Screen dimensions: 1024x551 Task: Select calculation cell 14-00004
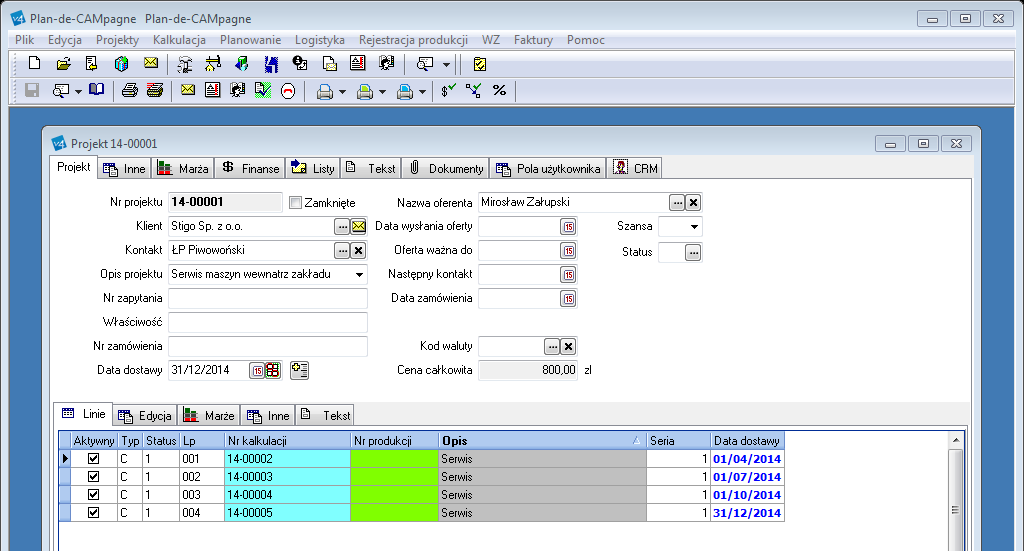[x=287, y=495]
